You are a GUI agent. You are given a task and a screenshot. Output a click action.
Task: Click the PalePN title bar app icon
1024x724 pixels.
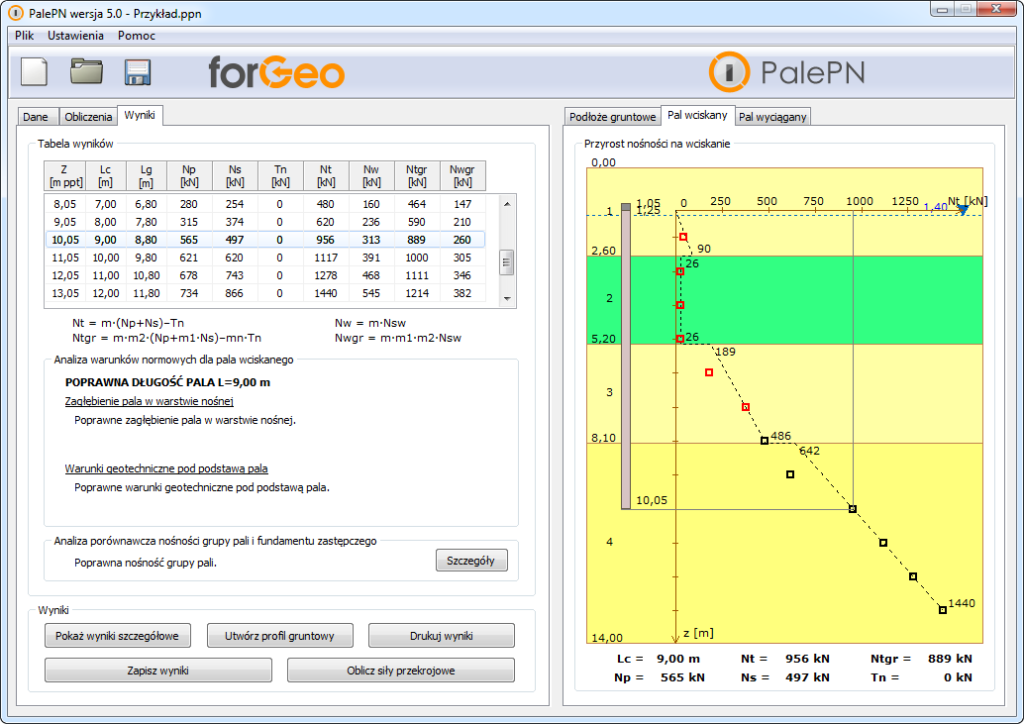point(15,12)
